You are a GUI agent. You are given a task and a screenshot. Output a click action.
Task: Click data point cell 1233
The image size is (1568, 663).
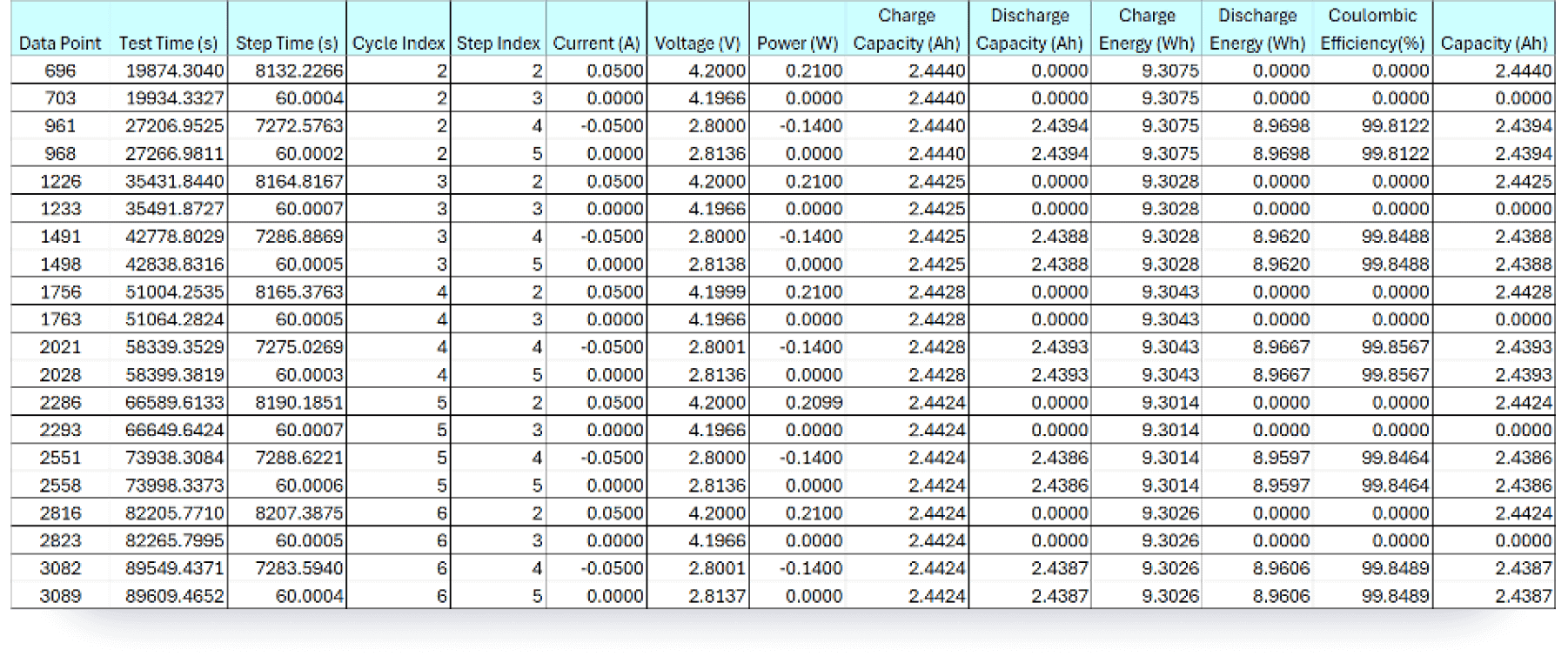click(60, 209)
